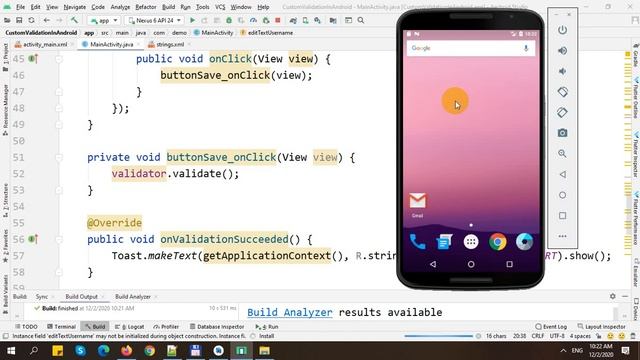Image resolution: width=640 pixels, height=360 pixels.
Task: Open Chrome on emulator dock
Action: click(x=498, y=242)
